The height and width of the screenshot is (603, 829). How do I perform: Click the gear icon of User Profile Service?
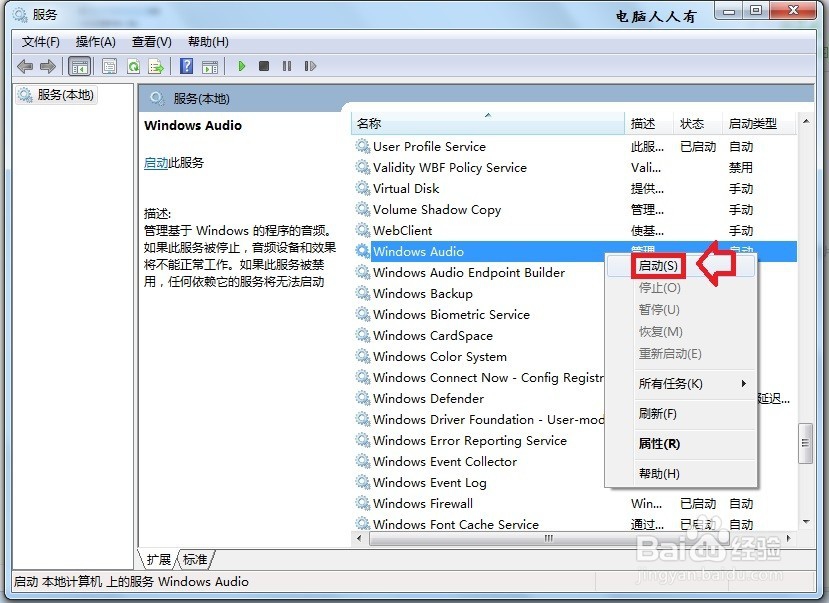[x=362, y=146]
